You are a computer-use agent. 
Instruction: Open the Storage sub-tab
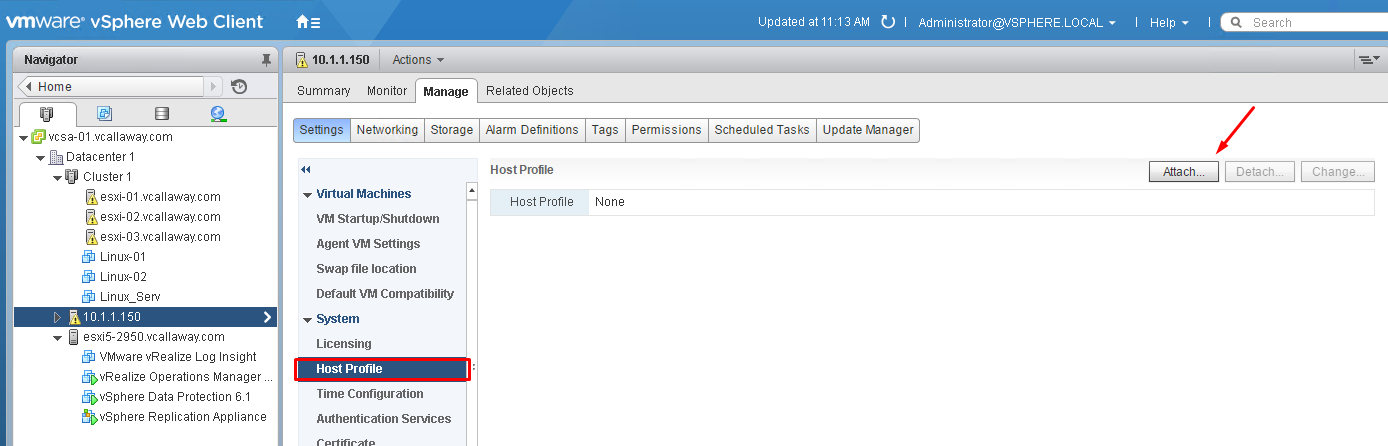coord(452,130)
